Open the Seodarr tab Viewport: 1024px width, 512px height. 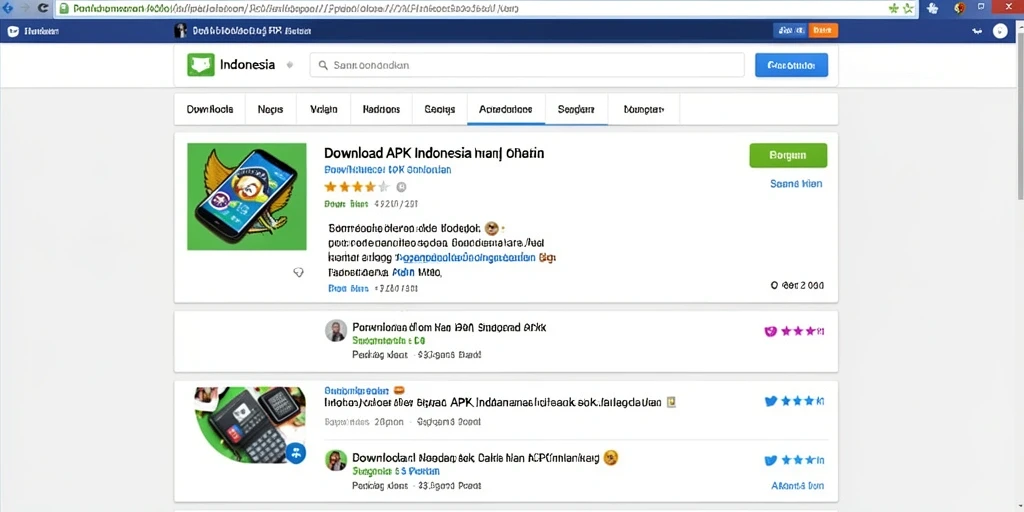point(576,109)
